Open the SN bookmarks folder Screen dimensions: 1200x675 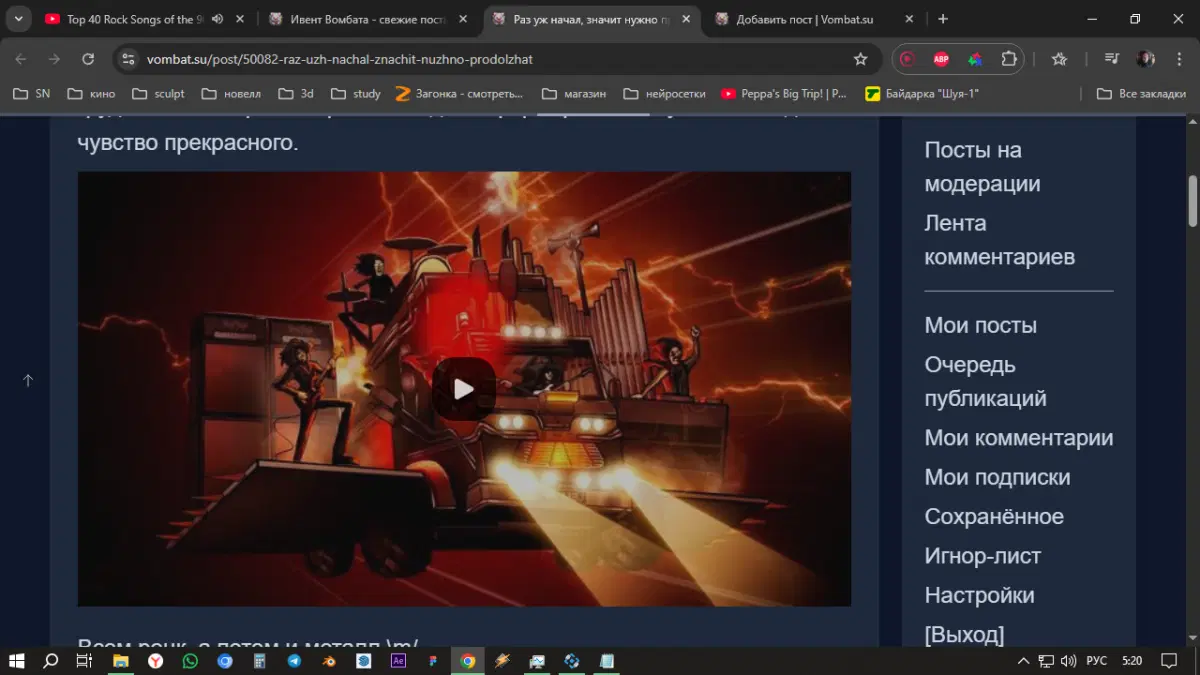(x=31, y=93)
